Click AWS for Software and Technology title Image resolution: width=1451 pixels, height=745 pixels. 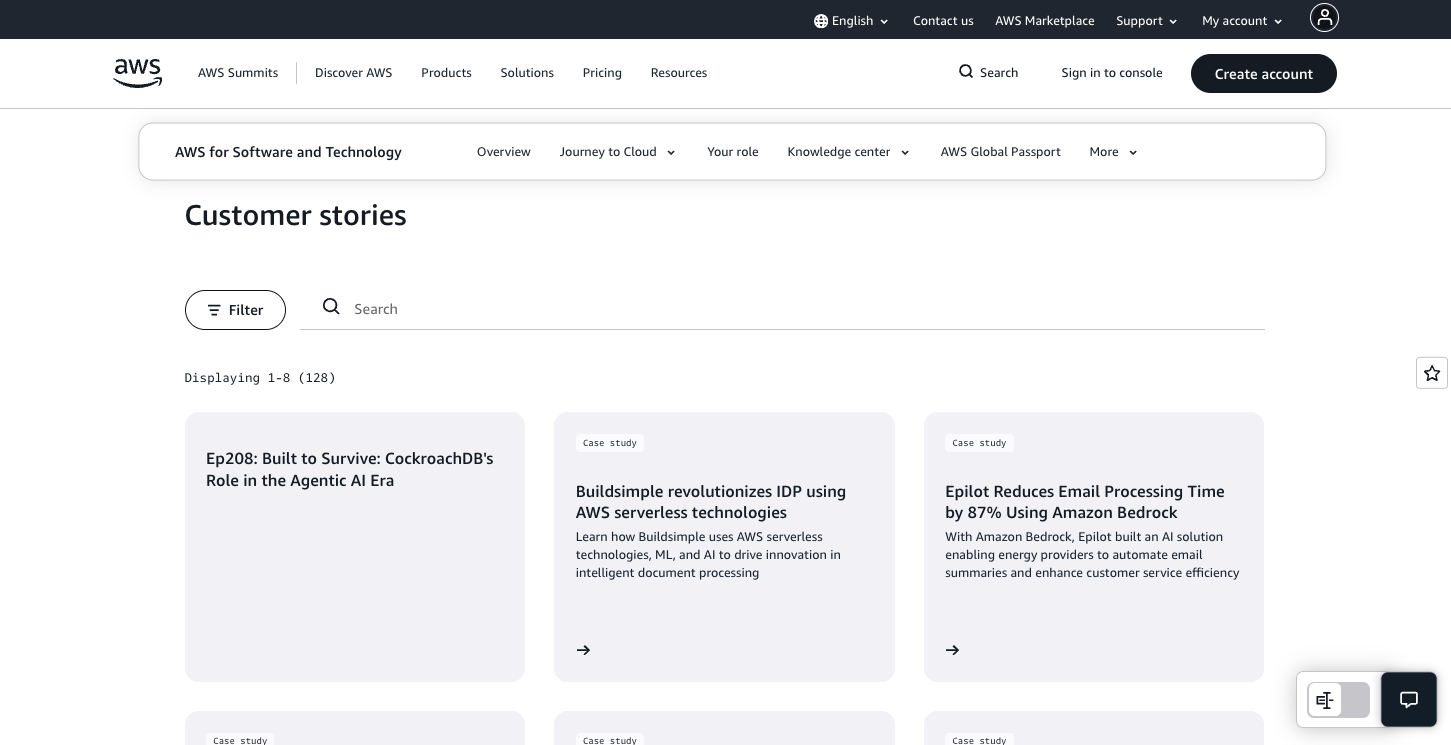(x=288, y=152)
